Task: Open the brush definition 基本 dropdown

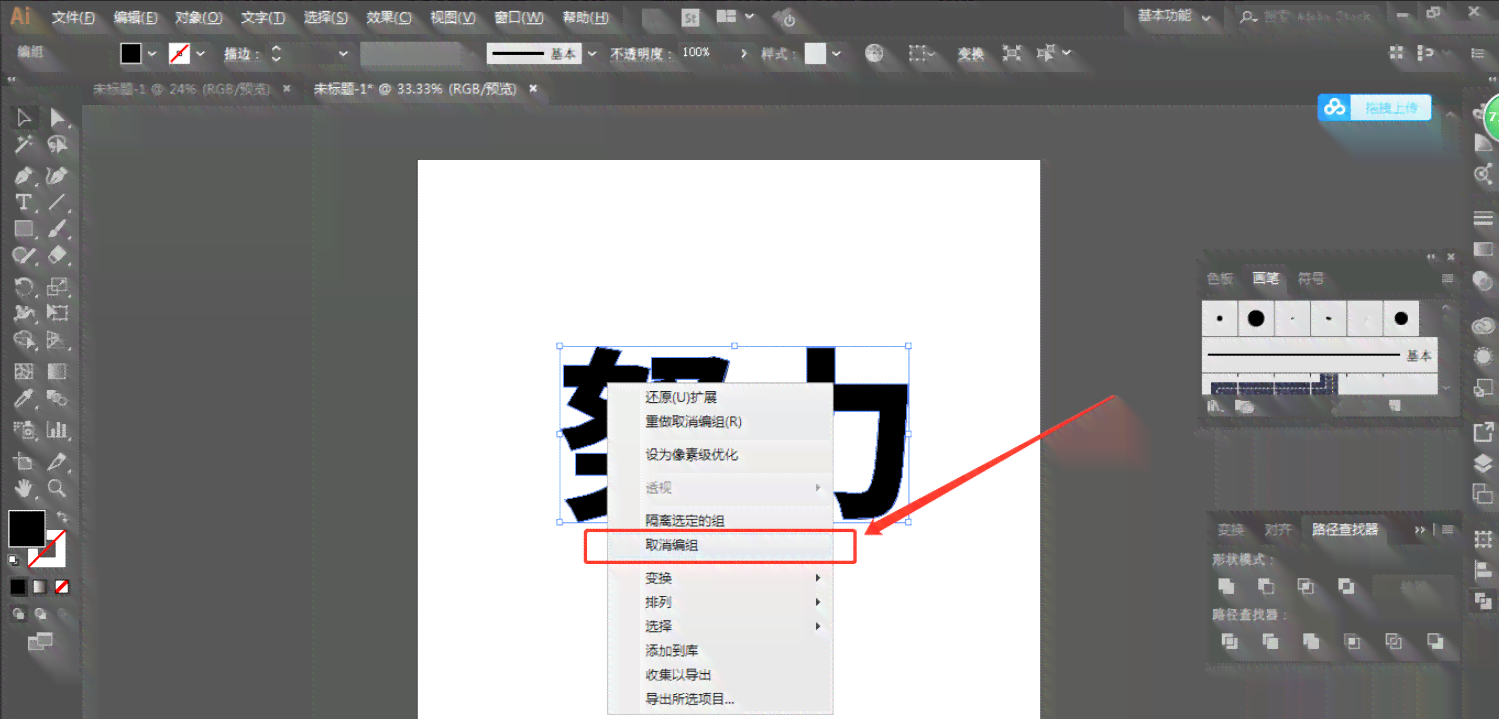Action: coord(591,54)
